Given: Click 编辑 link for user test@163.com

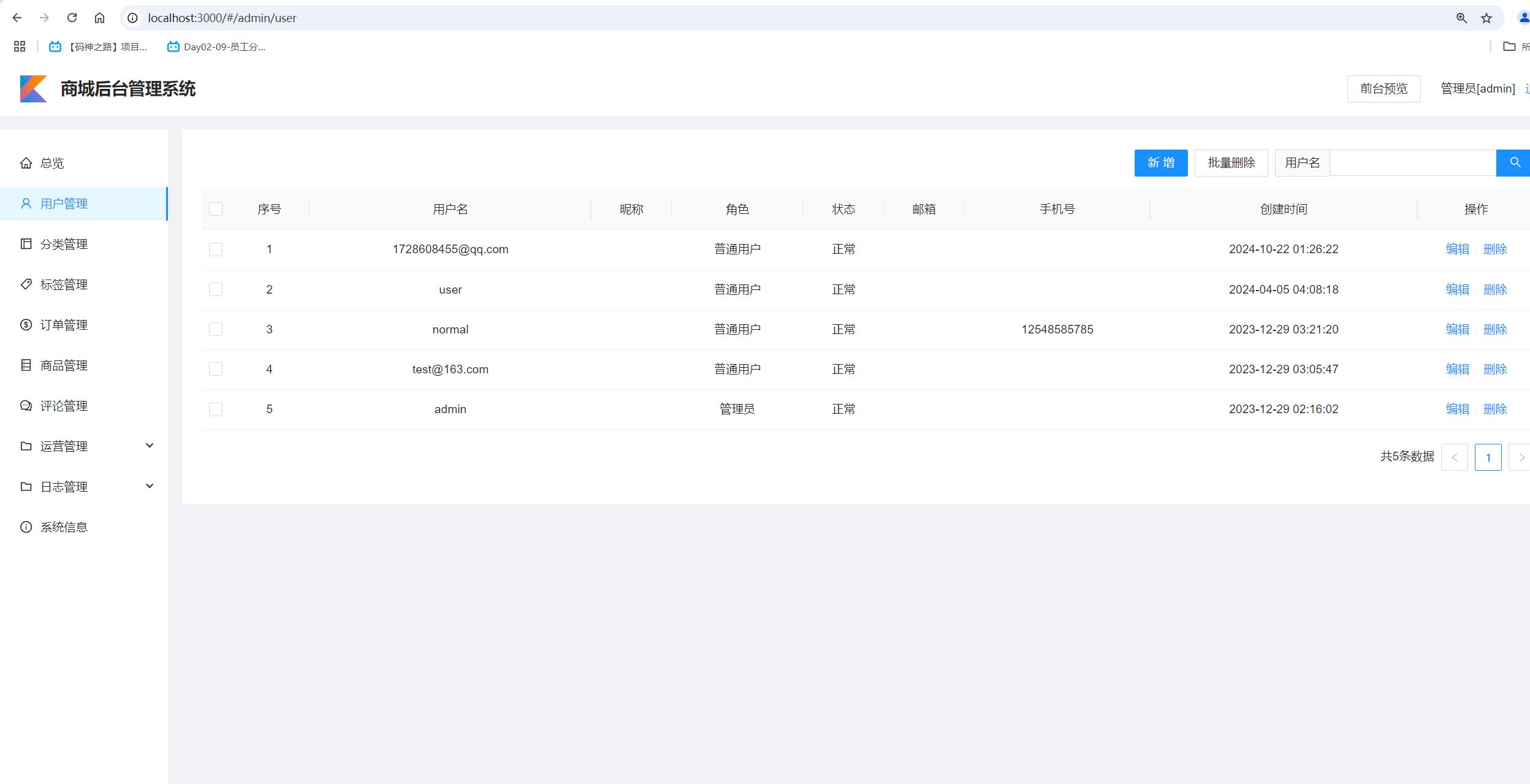Looking at the screenshot, I should point(1457,369).
